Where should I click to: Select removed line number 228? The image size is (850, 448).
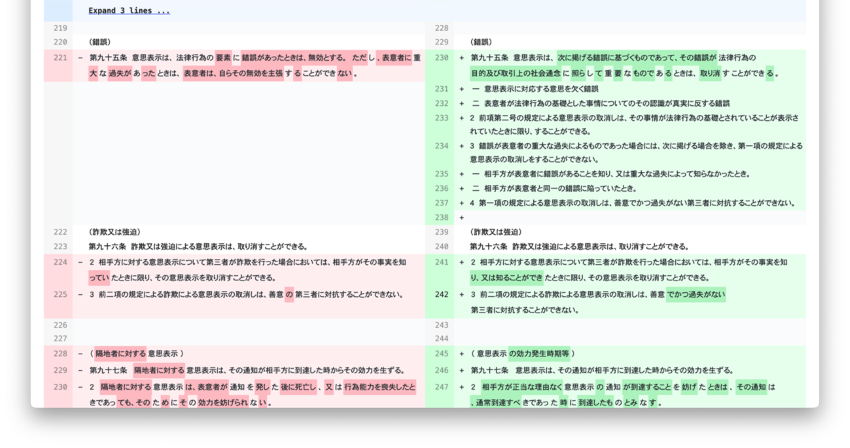tap(60, 354)
